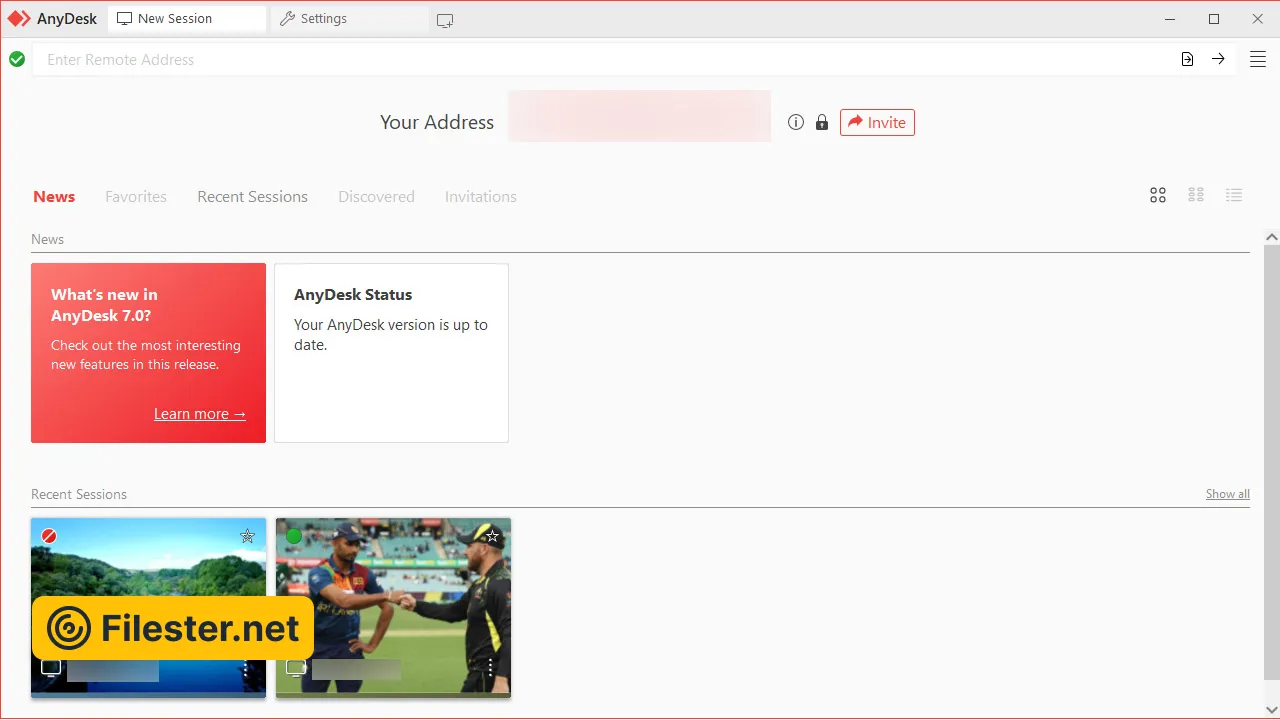1280x720 pixels.
Task: Click the info icon beside Your Address
Action: [796, 122]
